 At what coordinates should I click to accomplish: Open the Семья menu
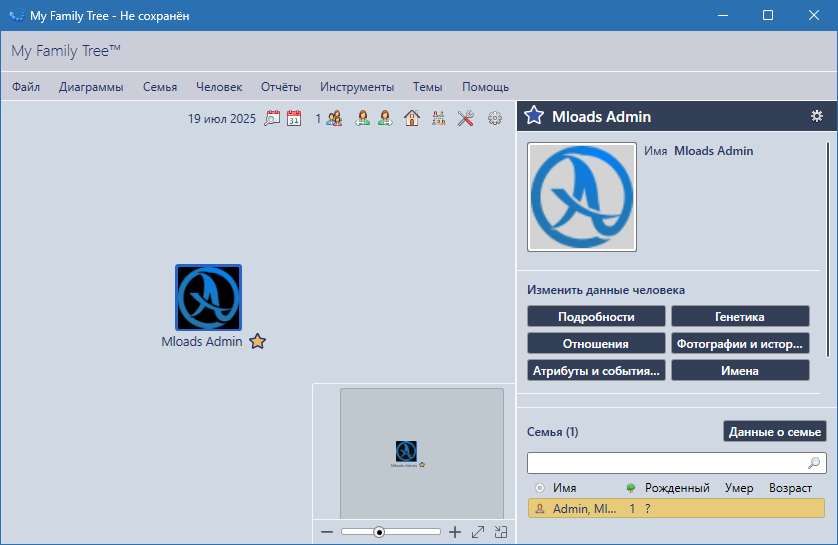pos(160,87)
